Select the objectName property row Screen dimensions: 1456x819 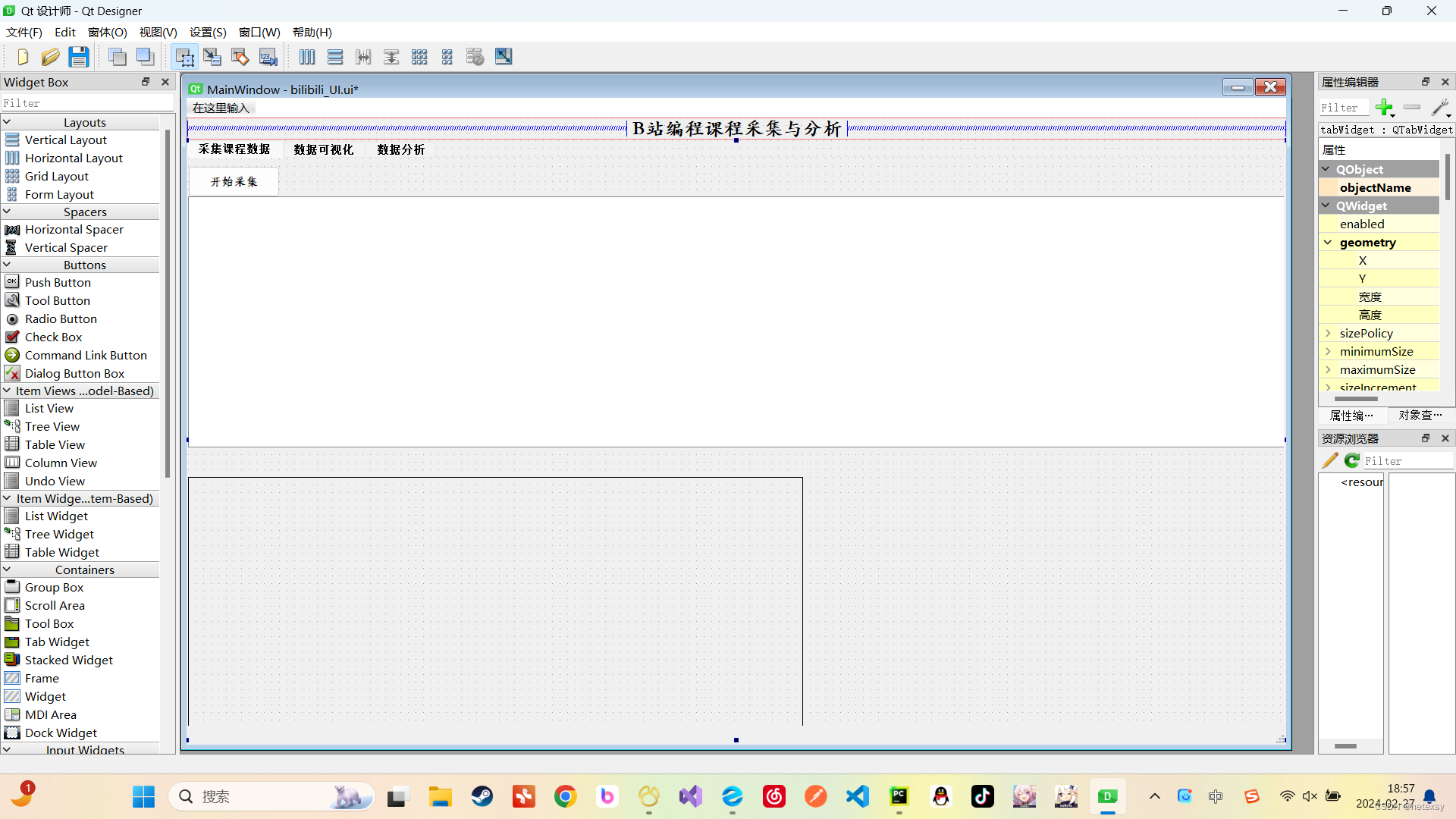click(x=1379, y=187)
